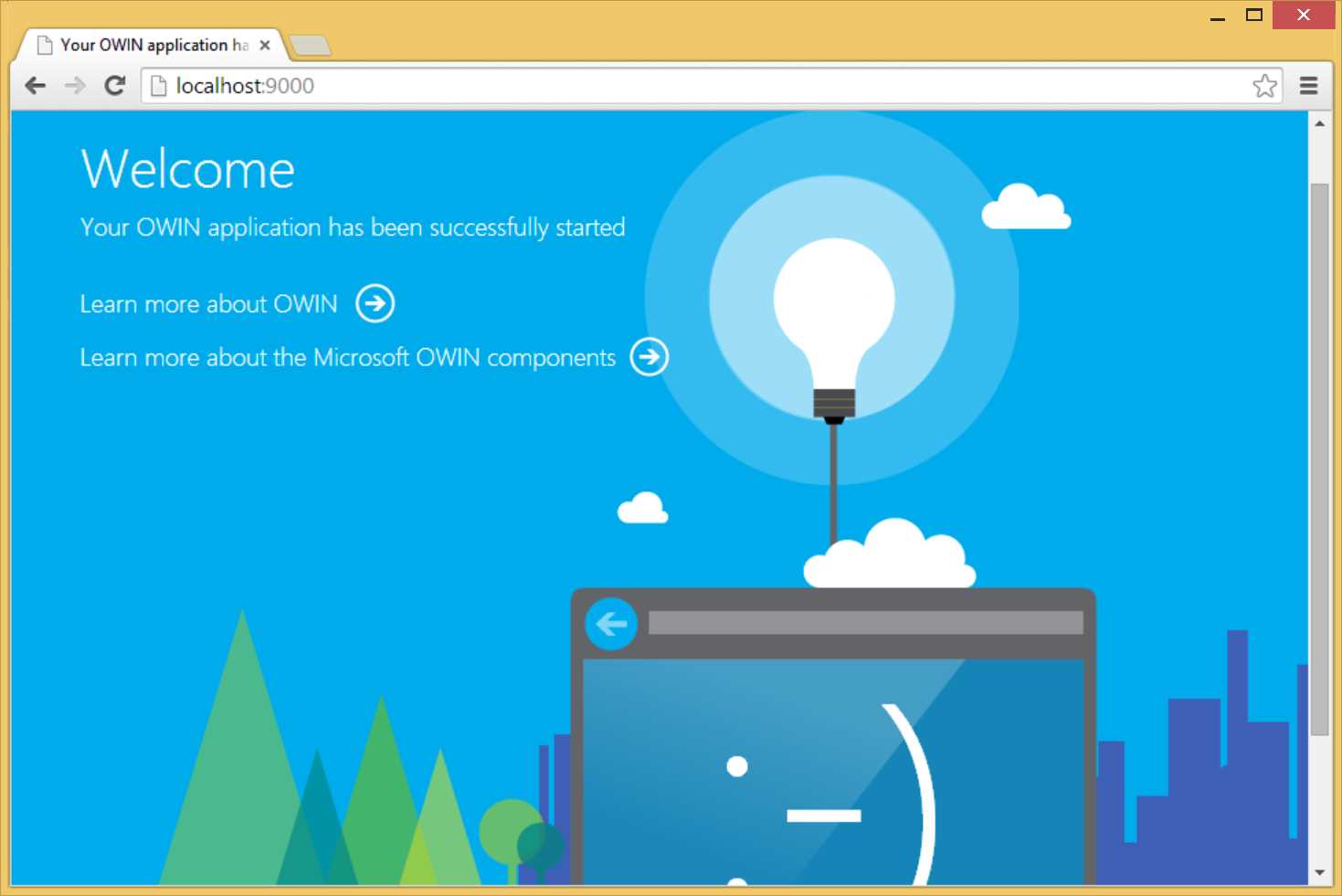Open the Chrome hamburger menu
This screenshot has height=896, width=1342.
pyautogui.click(x=1308, y=86)
